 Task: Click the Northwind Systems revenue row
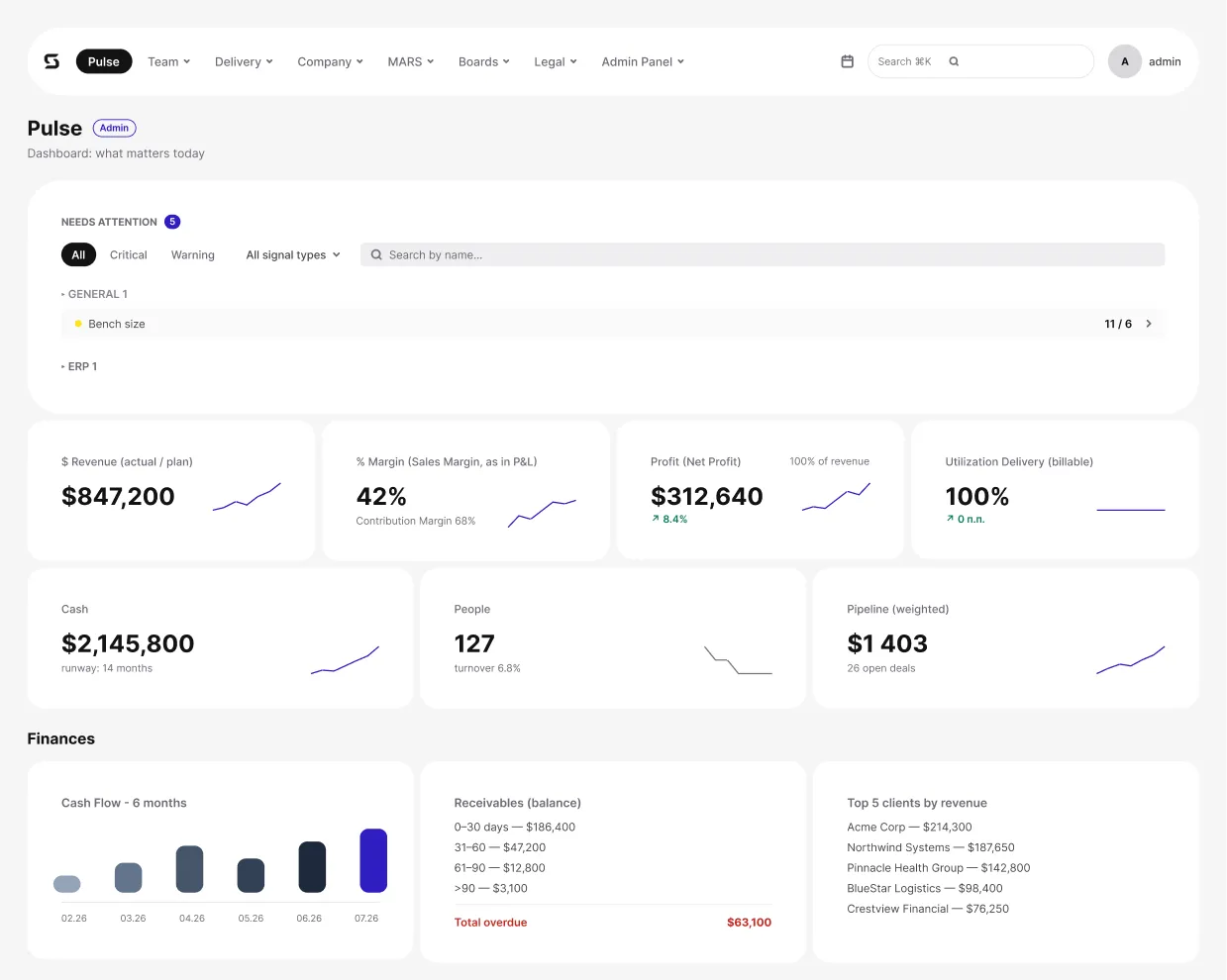pos(931,847)
